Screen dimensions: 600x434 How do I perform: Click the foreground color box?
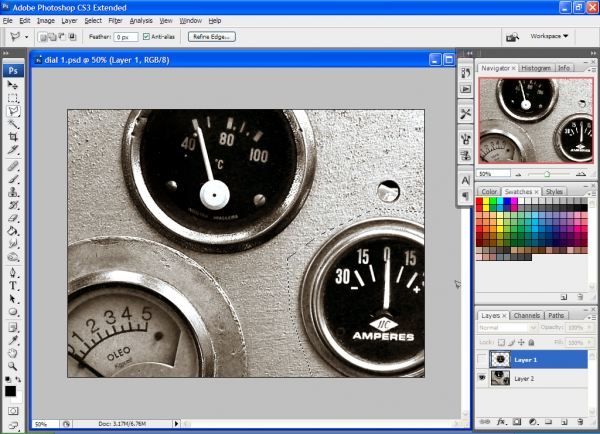coord(10,391)
